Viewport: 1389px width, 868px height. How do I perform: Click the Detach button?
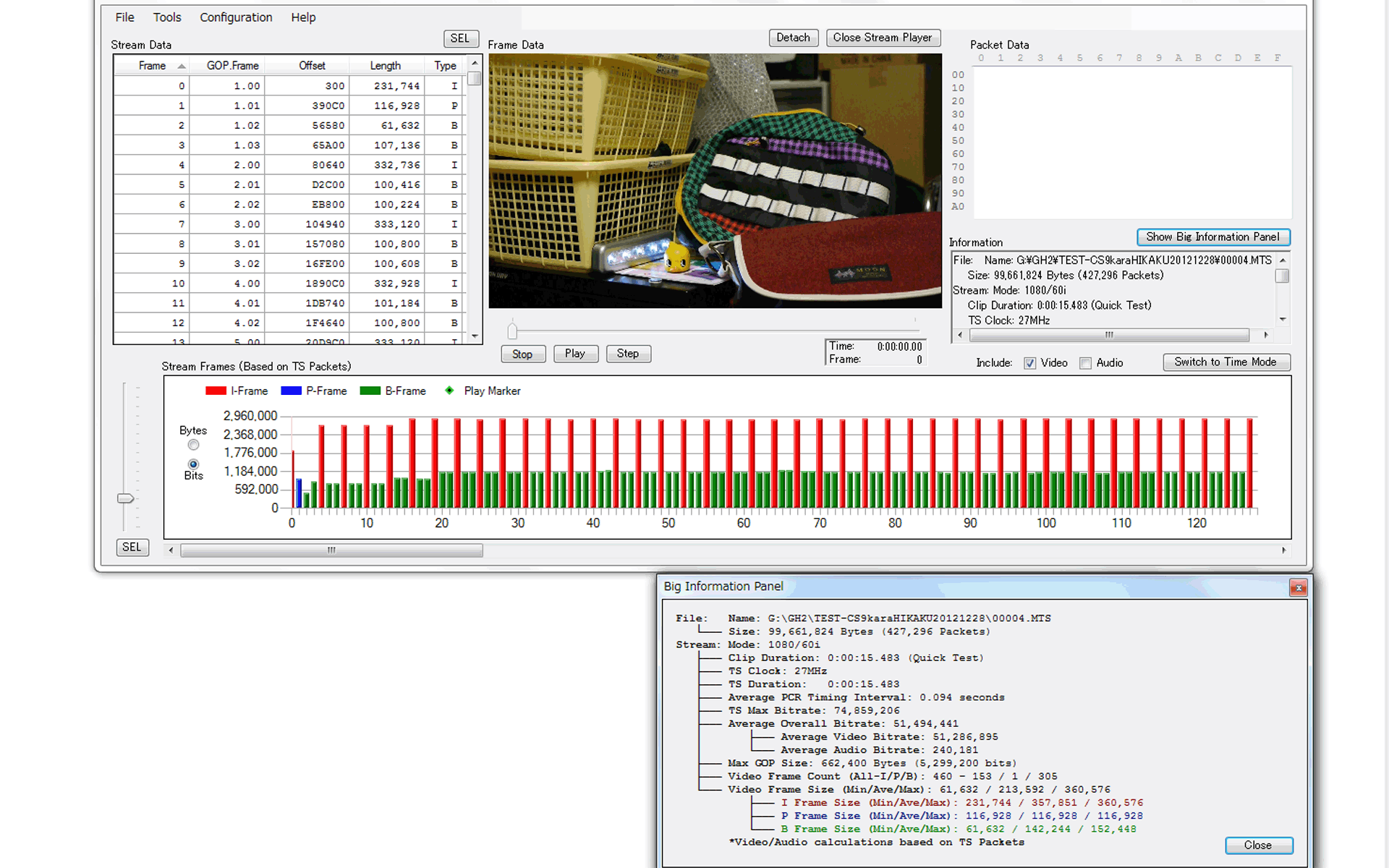[x=793, y=38]
